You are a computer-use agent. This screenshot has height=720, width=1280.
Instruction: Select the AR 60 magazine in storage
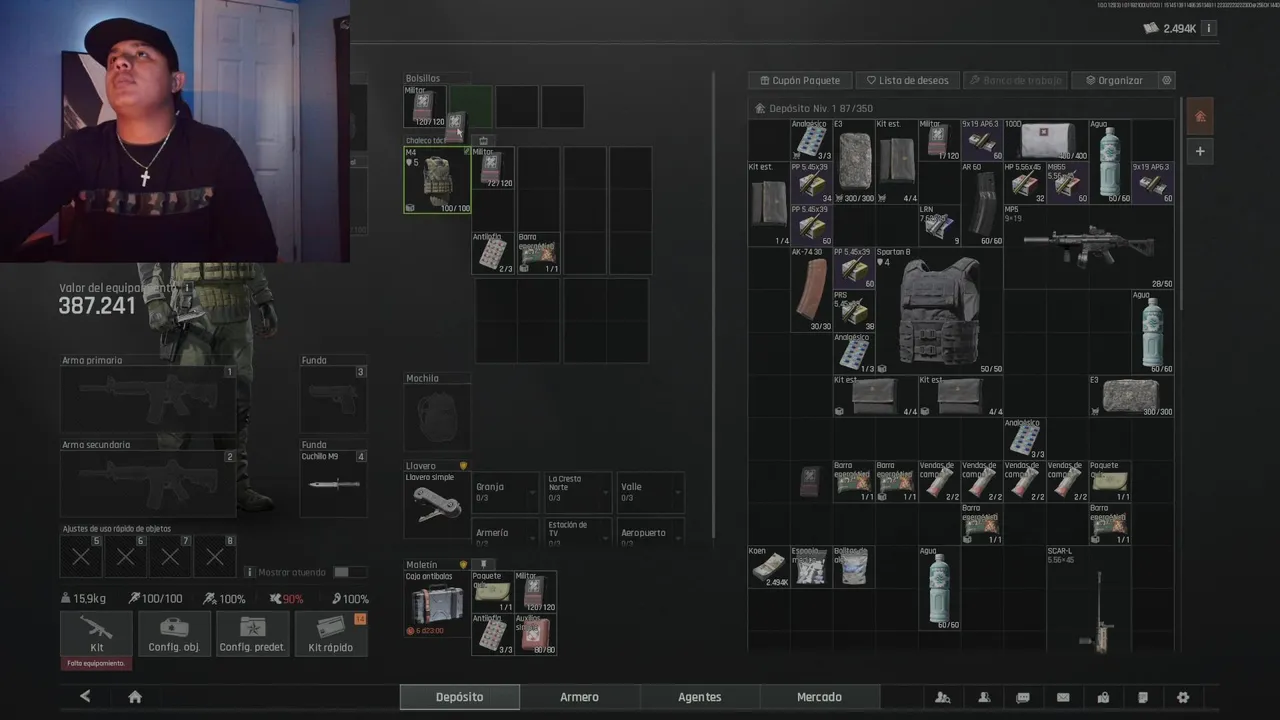(x=982, y=204)
